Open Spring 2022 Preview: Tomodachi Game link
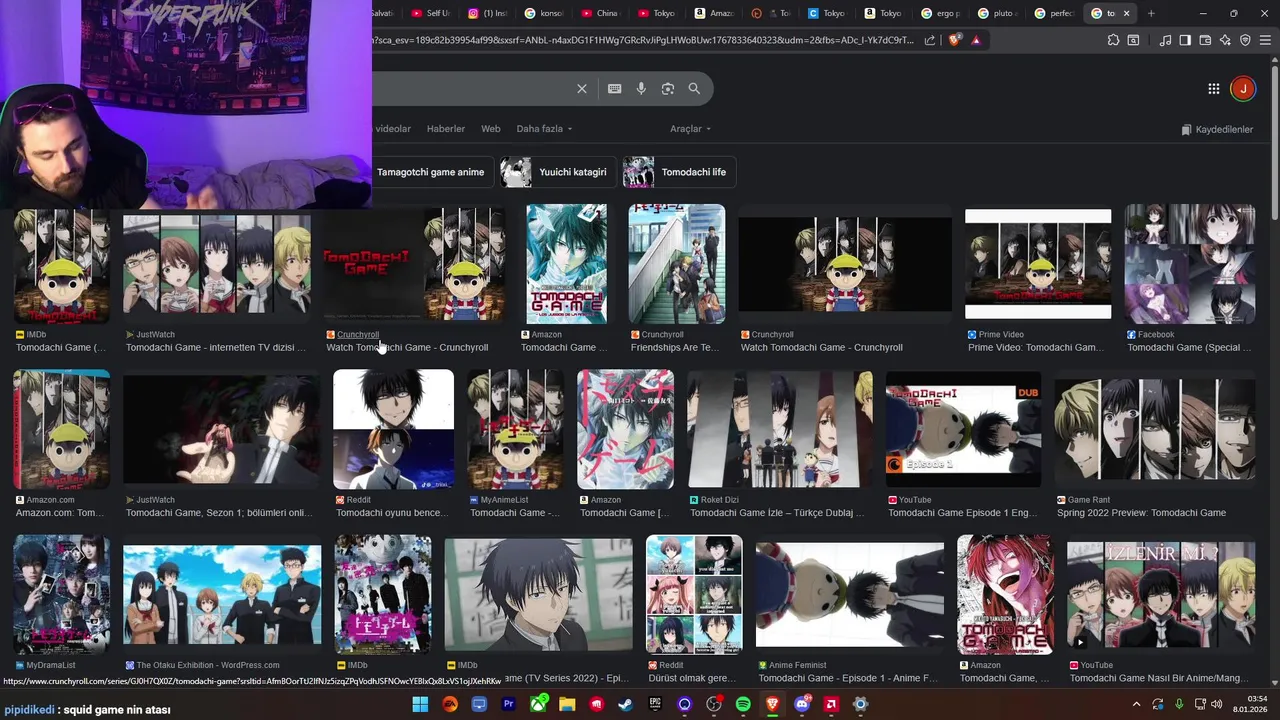The image size is (1280, 720). coord(1141,513)
